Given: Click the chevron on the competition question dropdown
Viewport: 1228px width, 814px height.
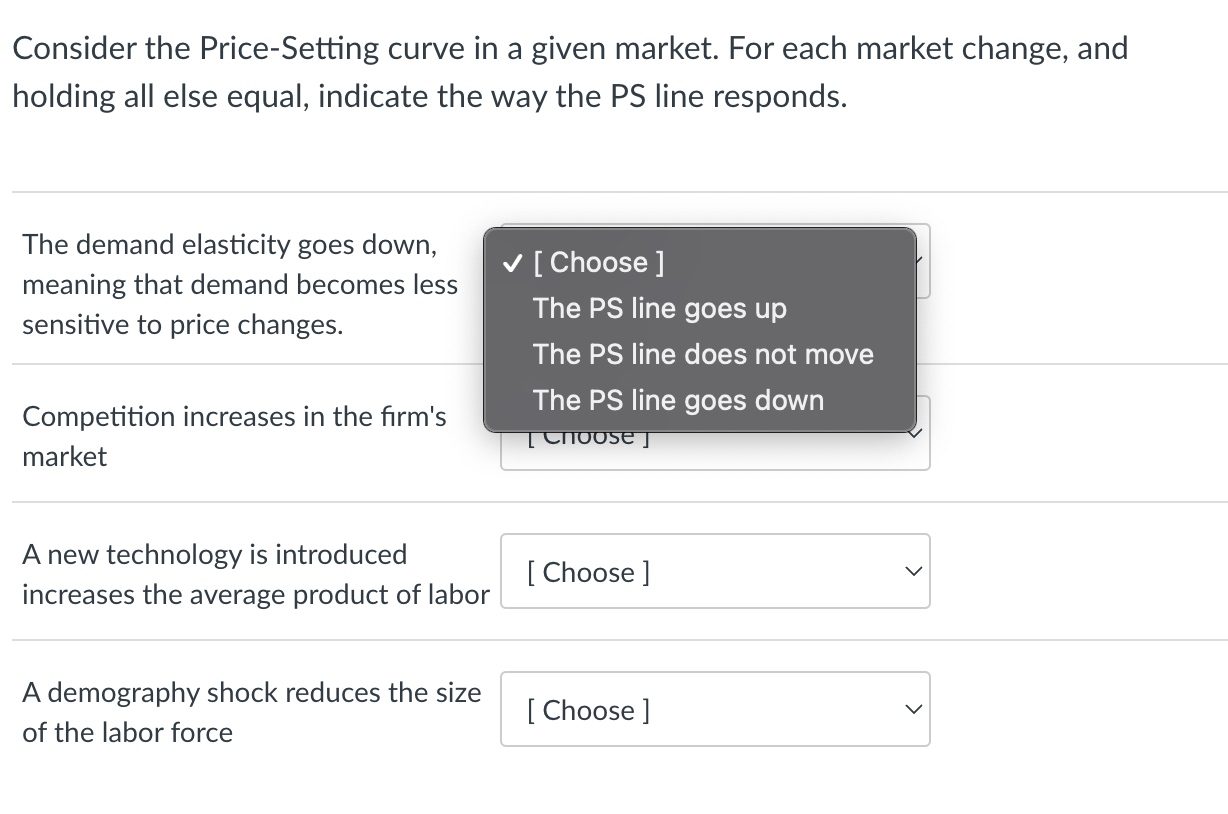Looking at the screenshot, I should [x=912, y=433].
